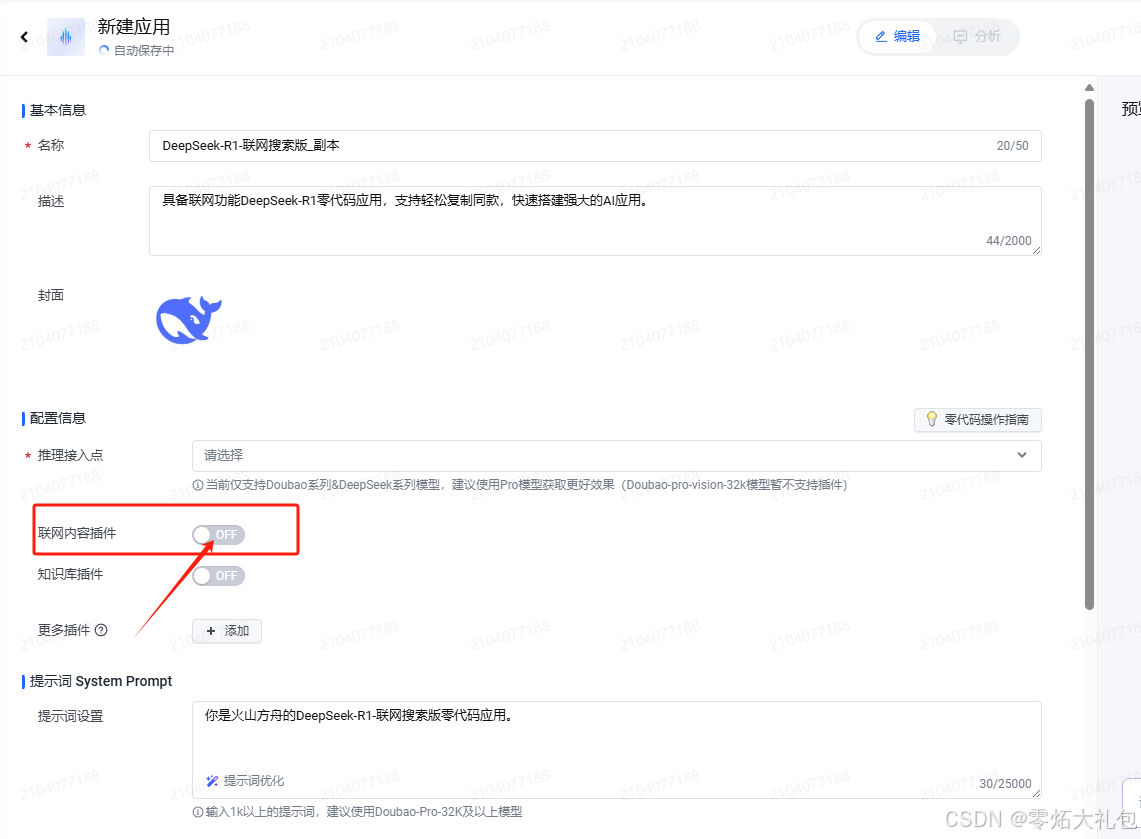
Task: Click the 提示词 System Prompt heading
Action: click(x=100, y=681)
